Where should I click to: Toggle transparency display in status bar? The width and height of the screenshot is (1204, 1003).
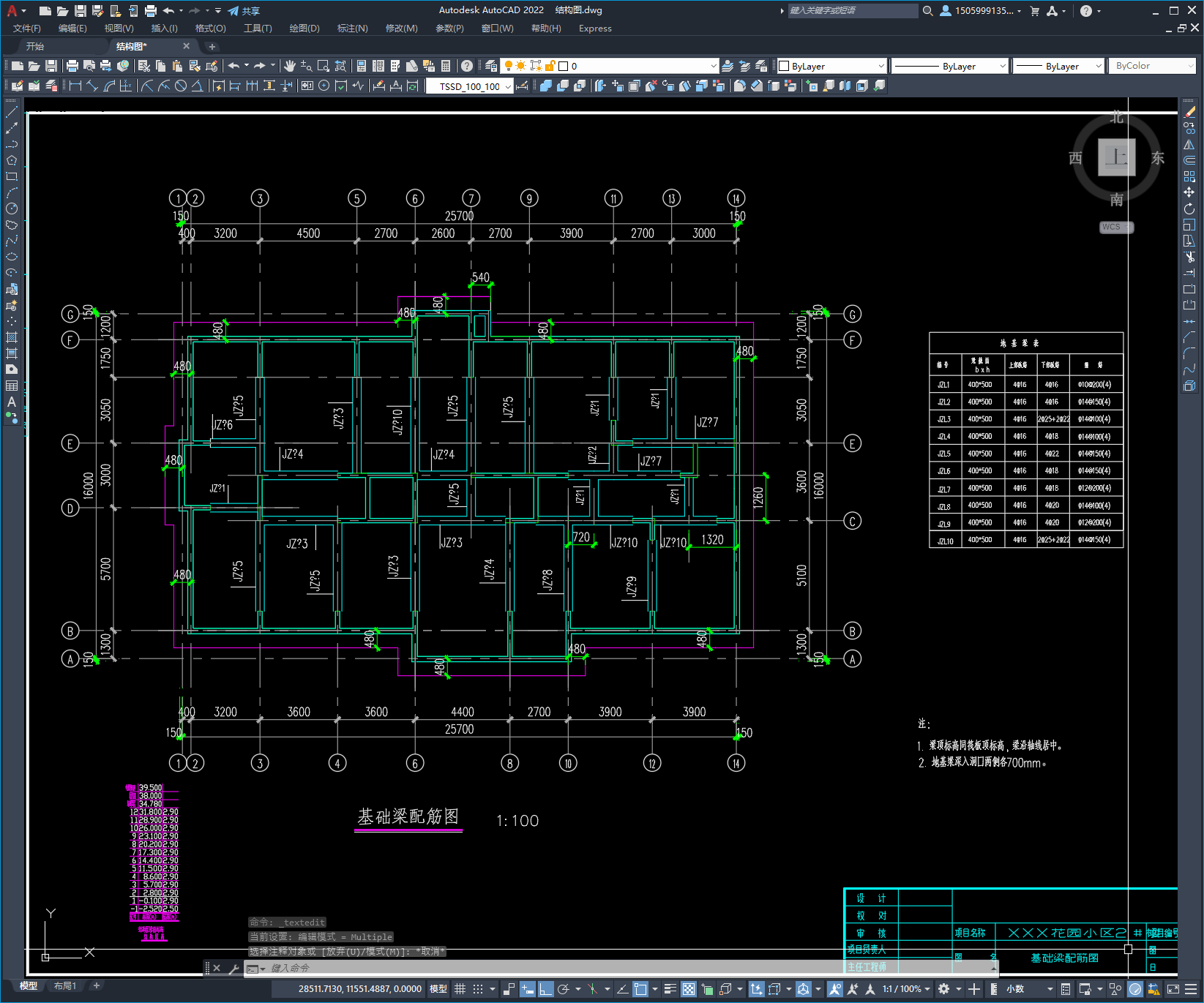[x=689, y=989]
